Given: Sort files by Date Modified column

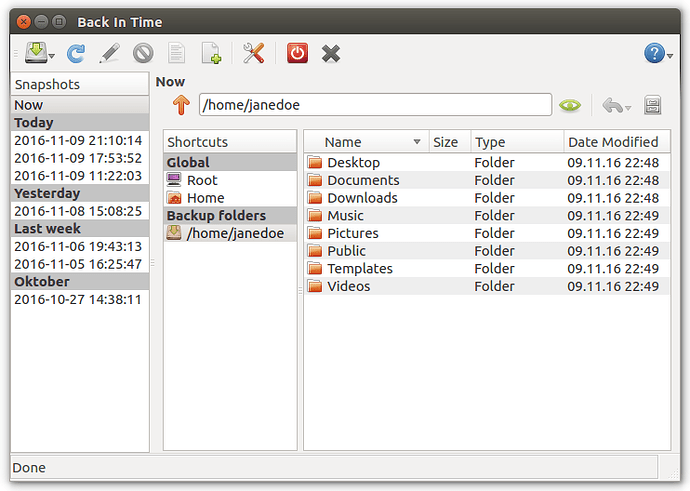Looking at the screenshot, I should [612, 142].
